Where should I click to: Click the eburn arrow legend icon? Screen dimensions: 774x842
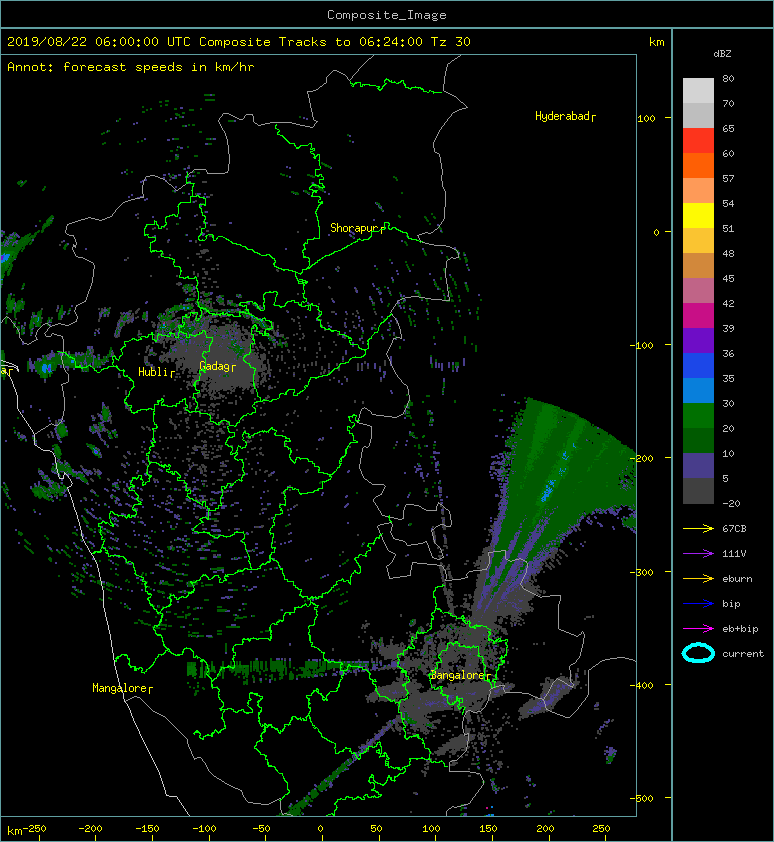tap(698, 579)
